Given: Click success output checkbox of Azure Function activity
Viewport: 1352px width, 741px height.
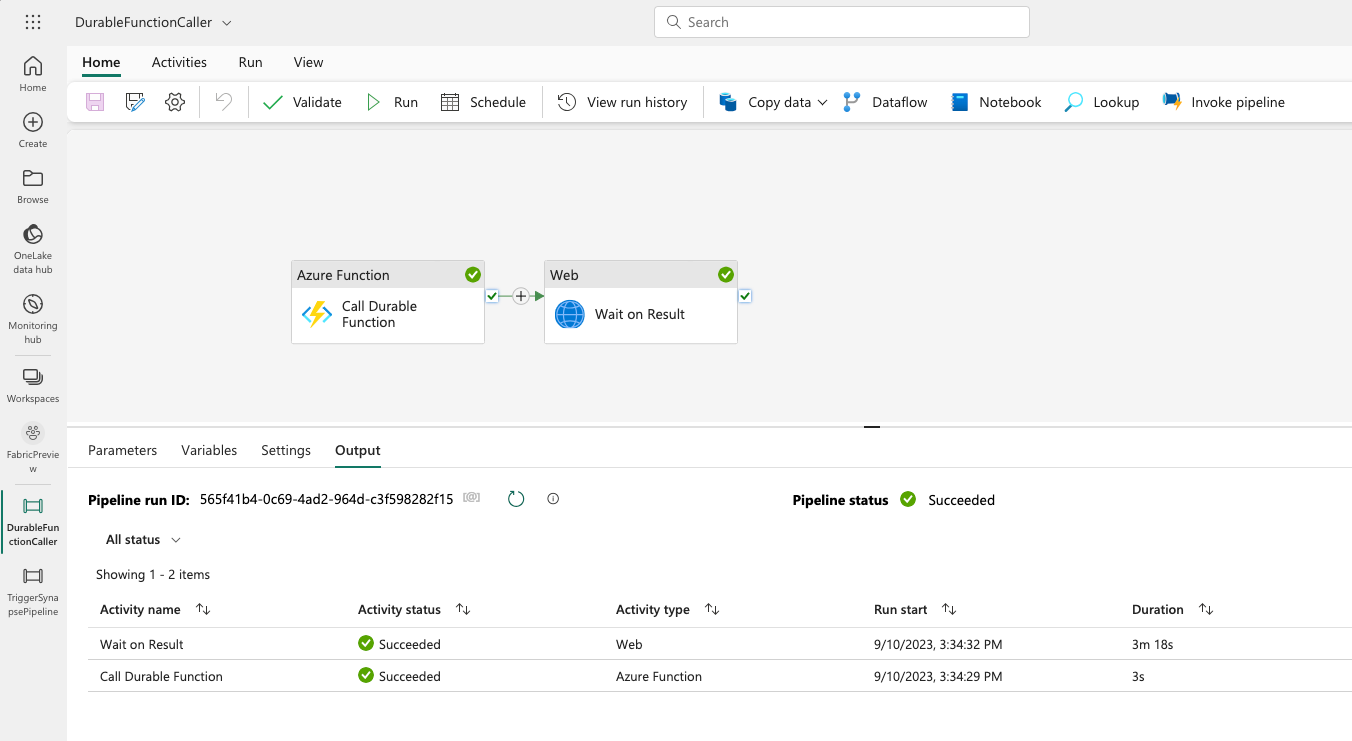Looking at the screenshot, I should 492,296.
